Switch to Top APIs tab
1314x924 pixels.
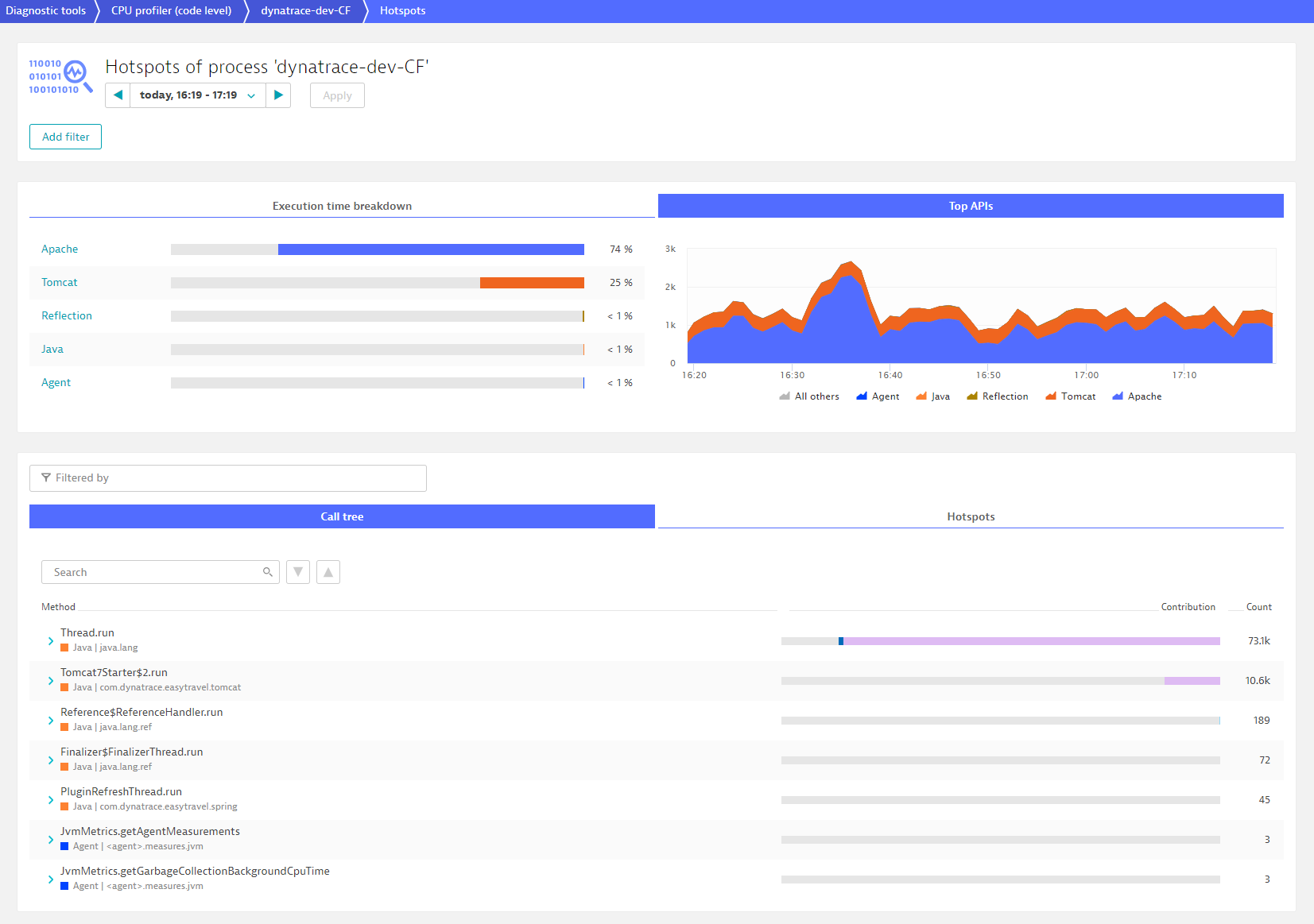(x=971, y=206)
